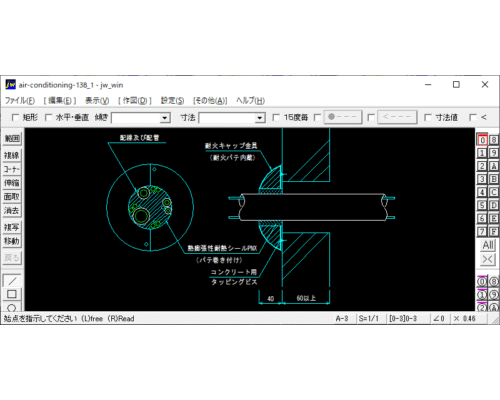Select the circle drawing tool
The image size is (500, 400).
tap(12, 307)
